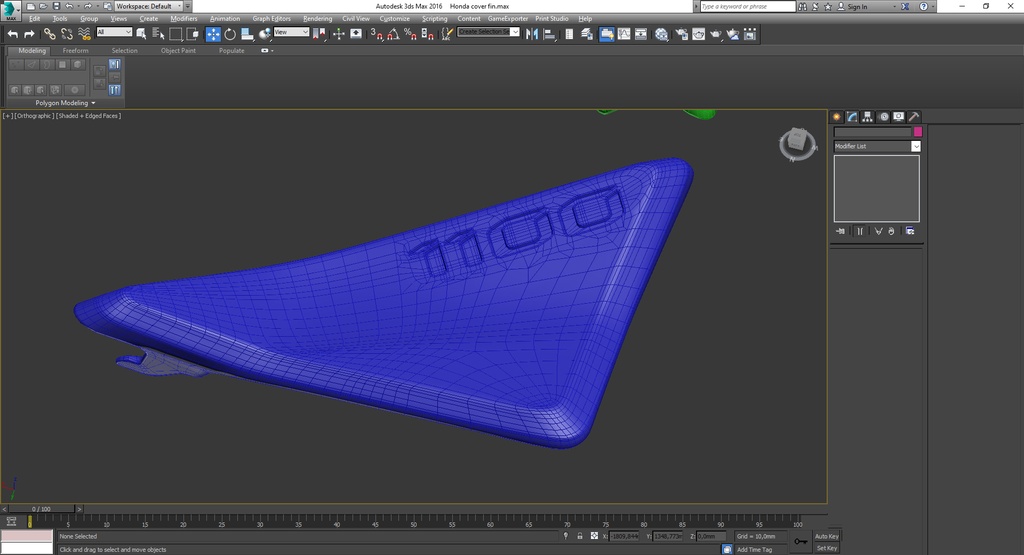Open the Edit menu
The width and height of the screenshot is (1024, 555).
pyautogui.click(x=35, y=18)
